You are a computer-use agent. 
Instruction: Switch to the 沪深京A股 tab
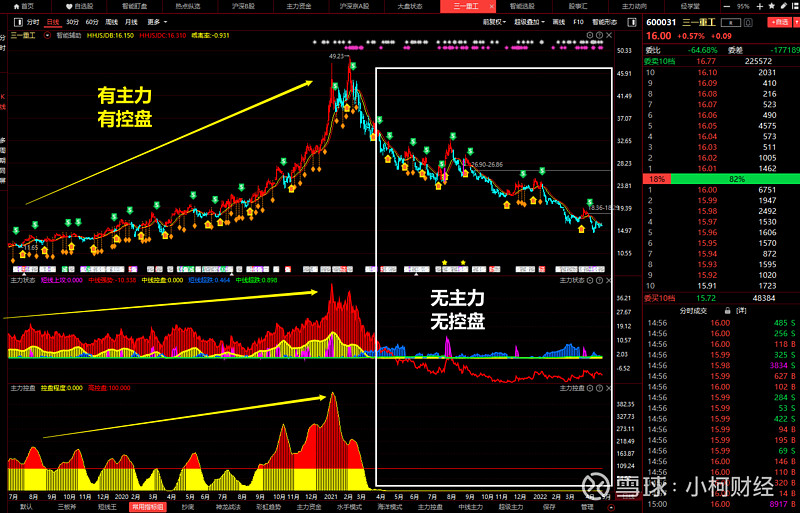[x=354, y=7]
